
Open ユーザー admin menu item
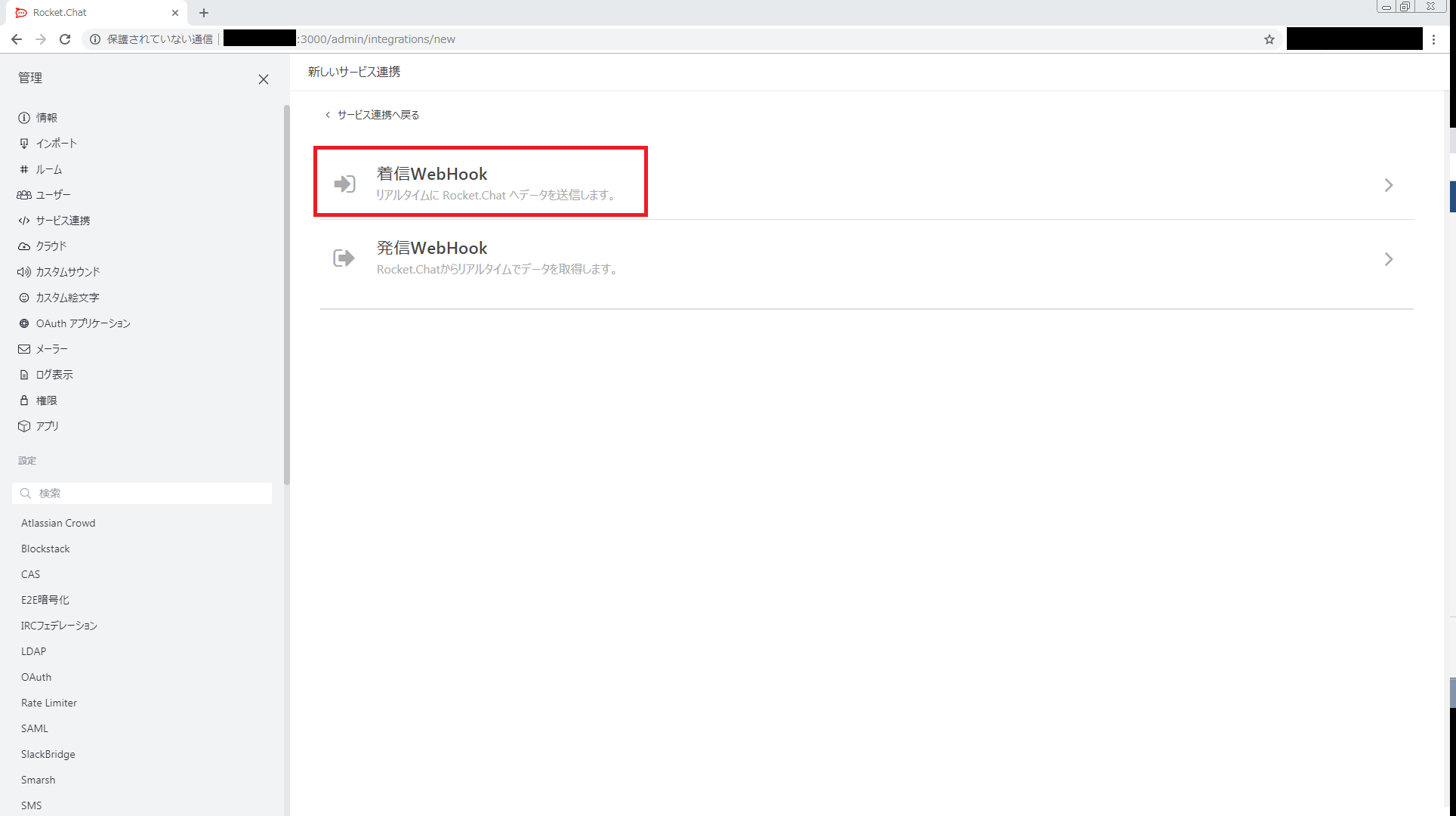[x=53, y=195]
